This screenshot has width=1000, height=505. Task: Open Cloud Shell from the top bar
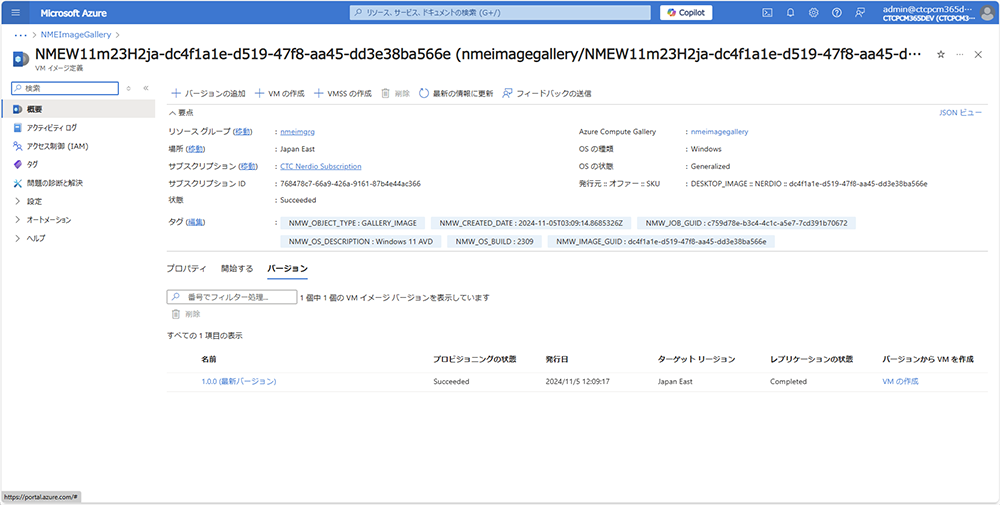tap(768, 13)
